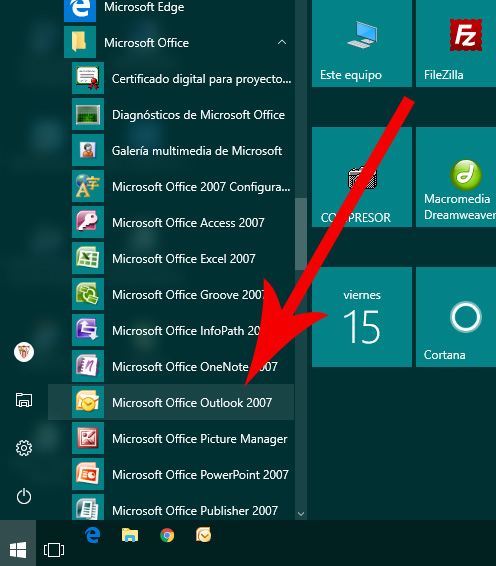Click the app list scrollbar thumb

point(300,234)
